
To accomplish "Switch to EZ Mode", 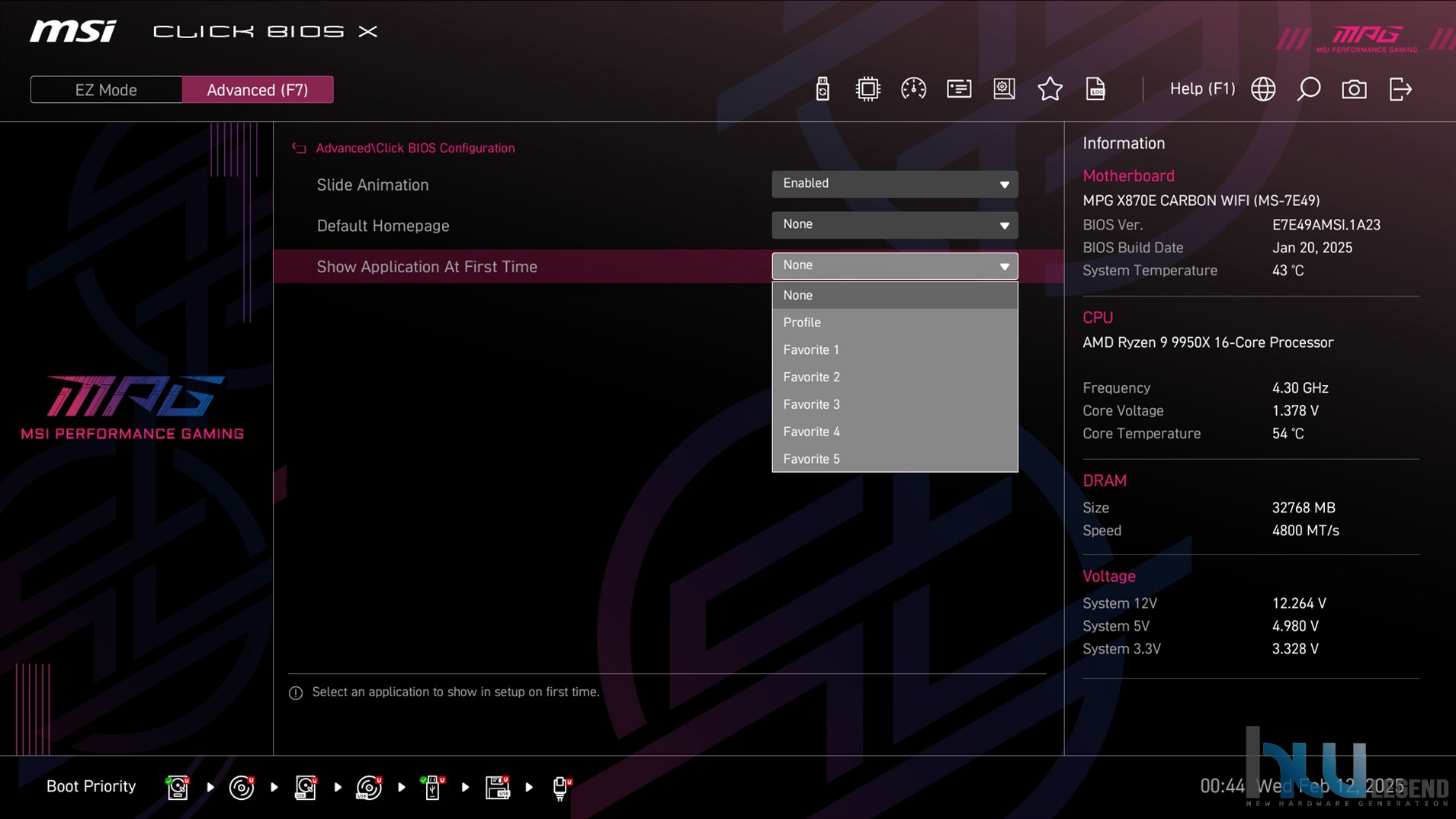I will point(106,90).
